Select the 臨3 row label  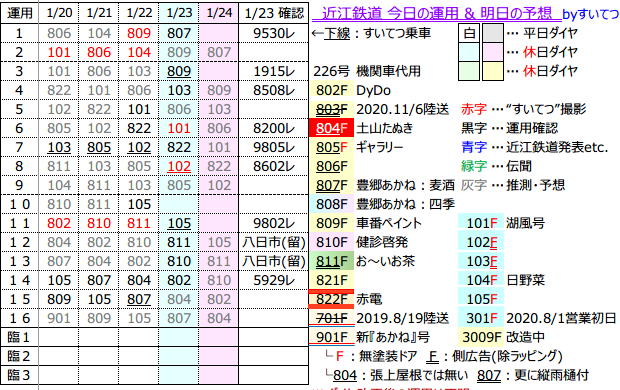point(19,375)
